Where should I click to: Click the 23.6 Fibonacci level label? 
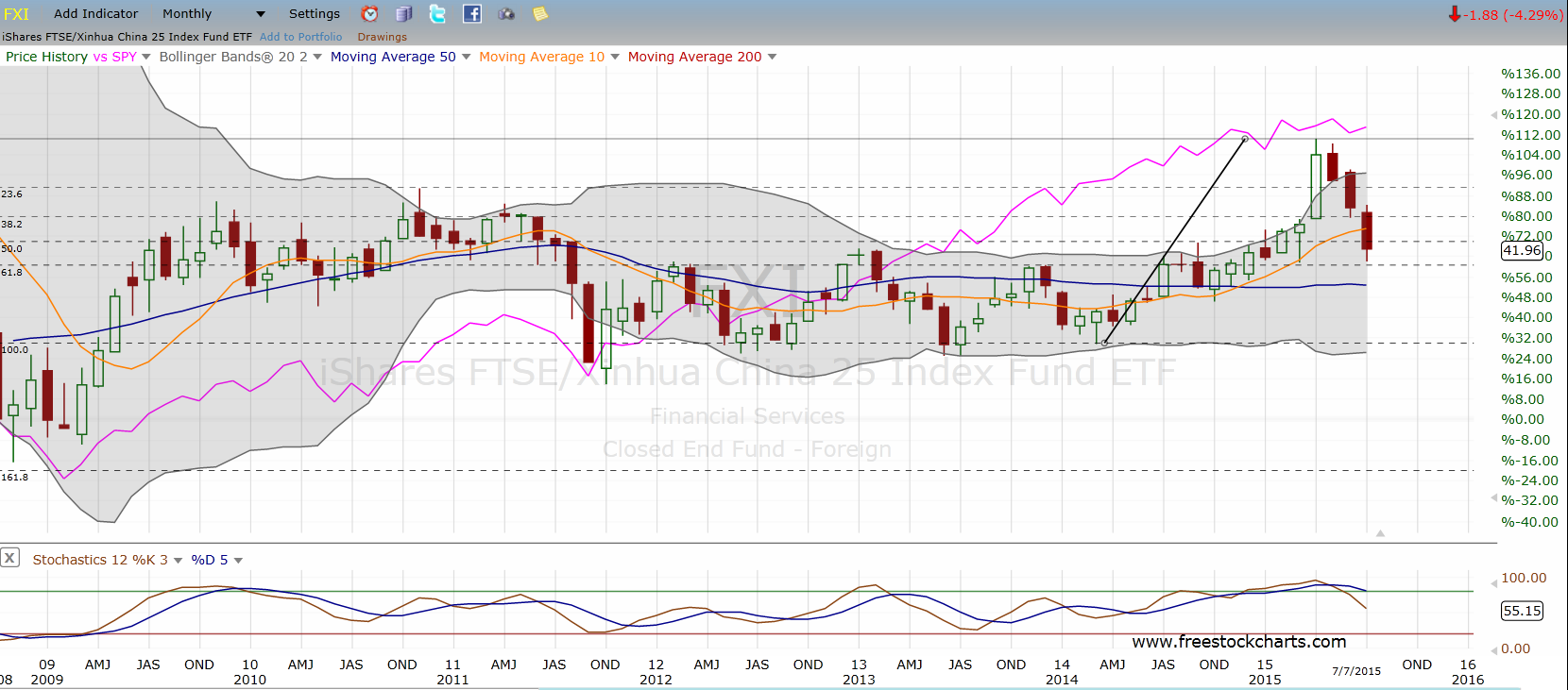[x=11, y=194]
